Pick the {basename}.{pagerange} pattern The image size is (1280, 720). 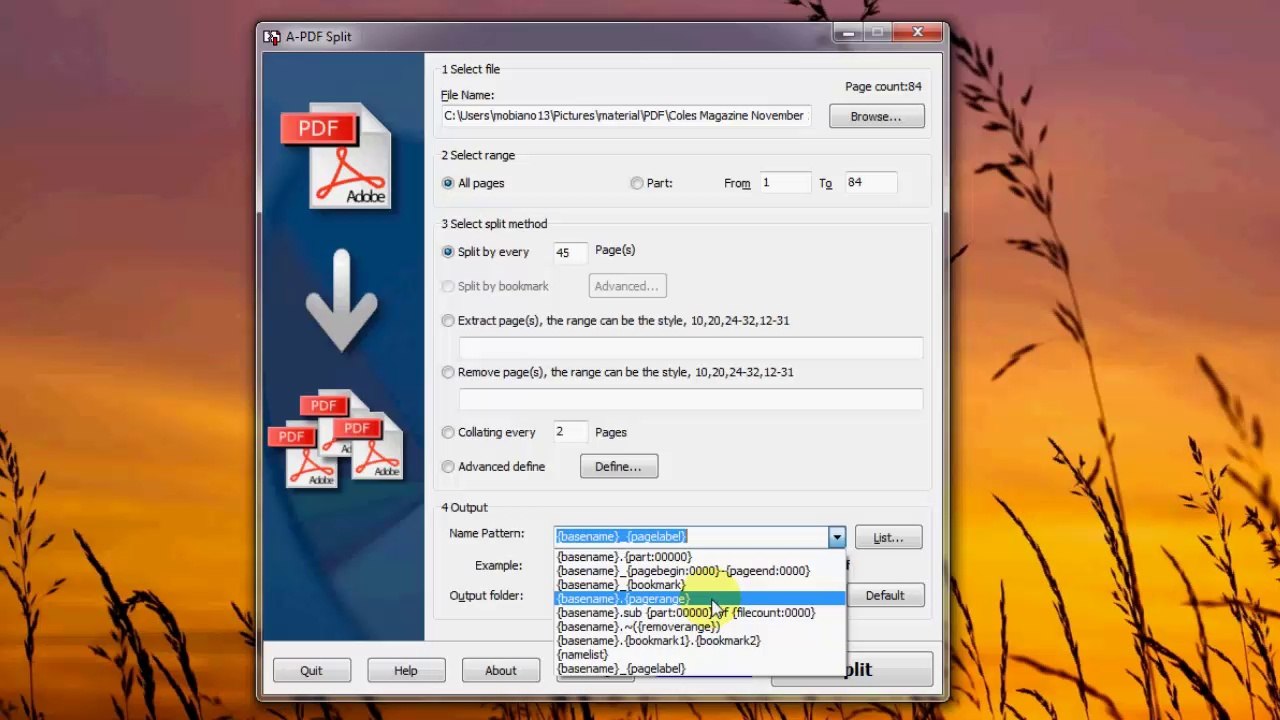click(700, 599)
